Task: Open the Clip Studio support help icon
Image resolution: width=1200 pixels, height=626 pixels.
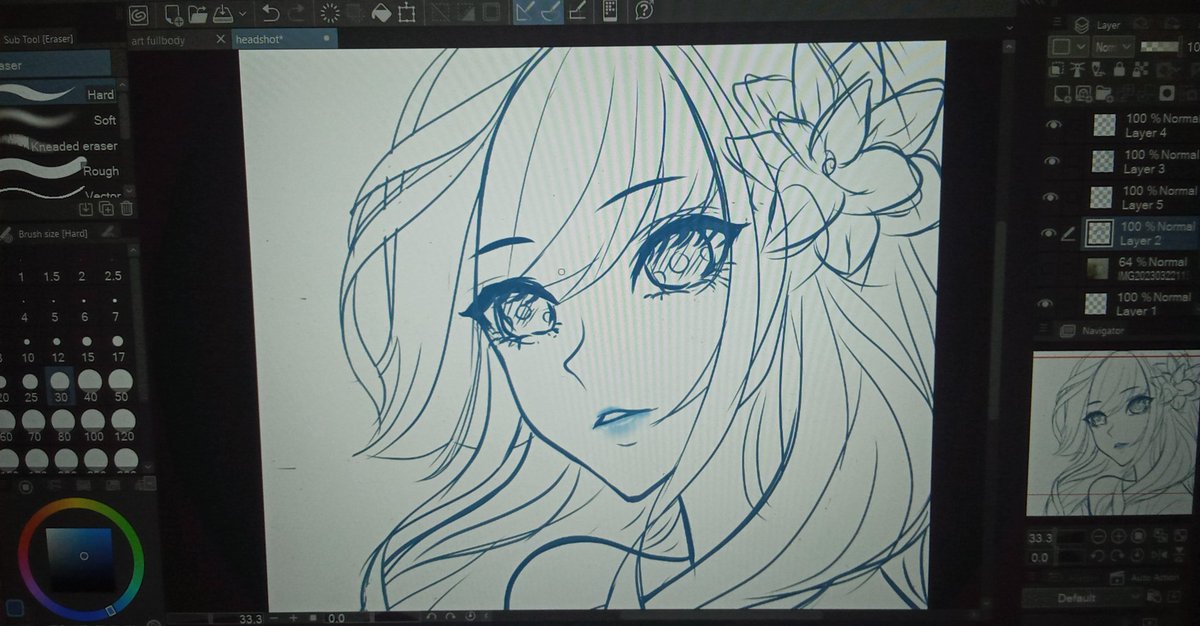Action: point(644,11)
